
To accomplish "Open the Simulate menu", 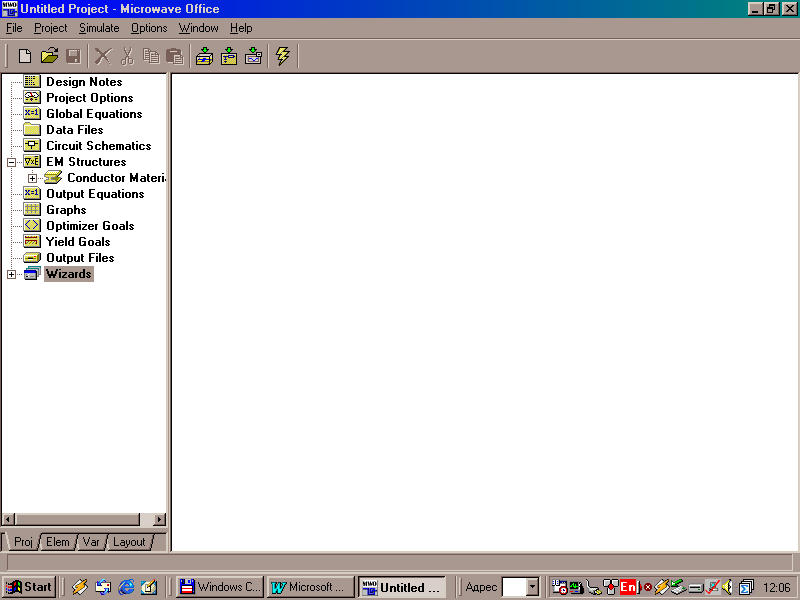I will 99,28.
